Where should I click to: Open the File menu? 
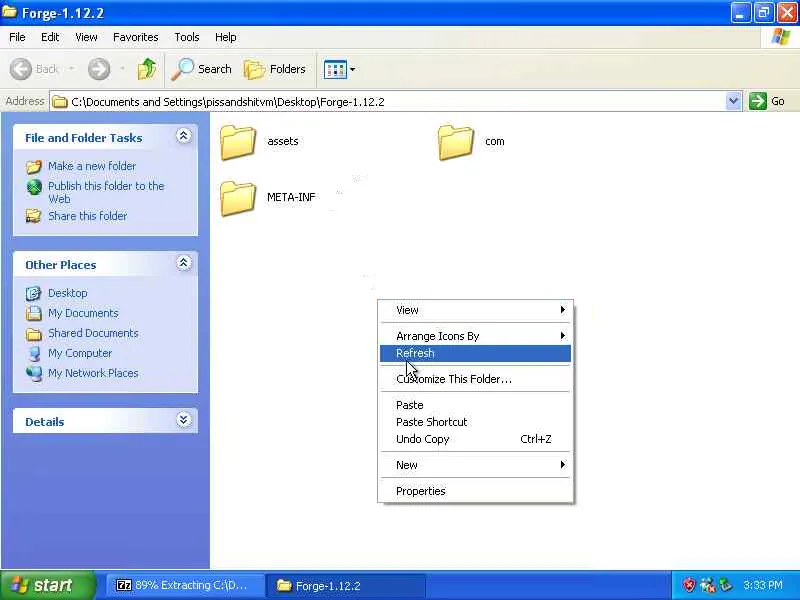[x=17, y=37]
